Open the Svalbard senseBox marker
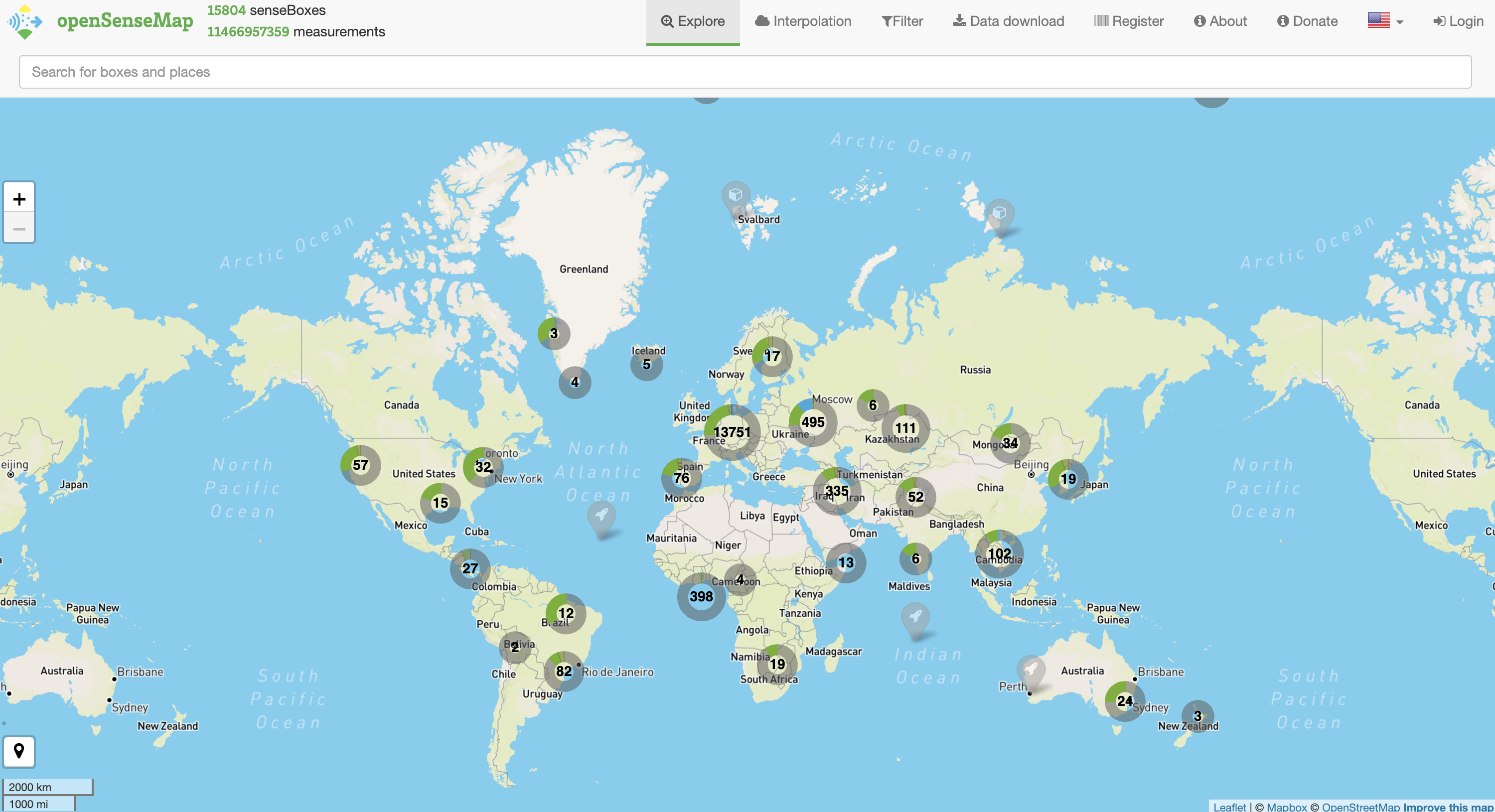 click(736, 199)
